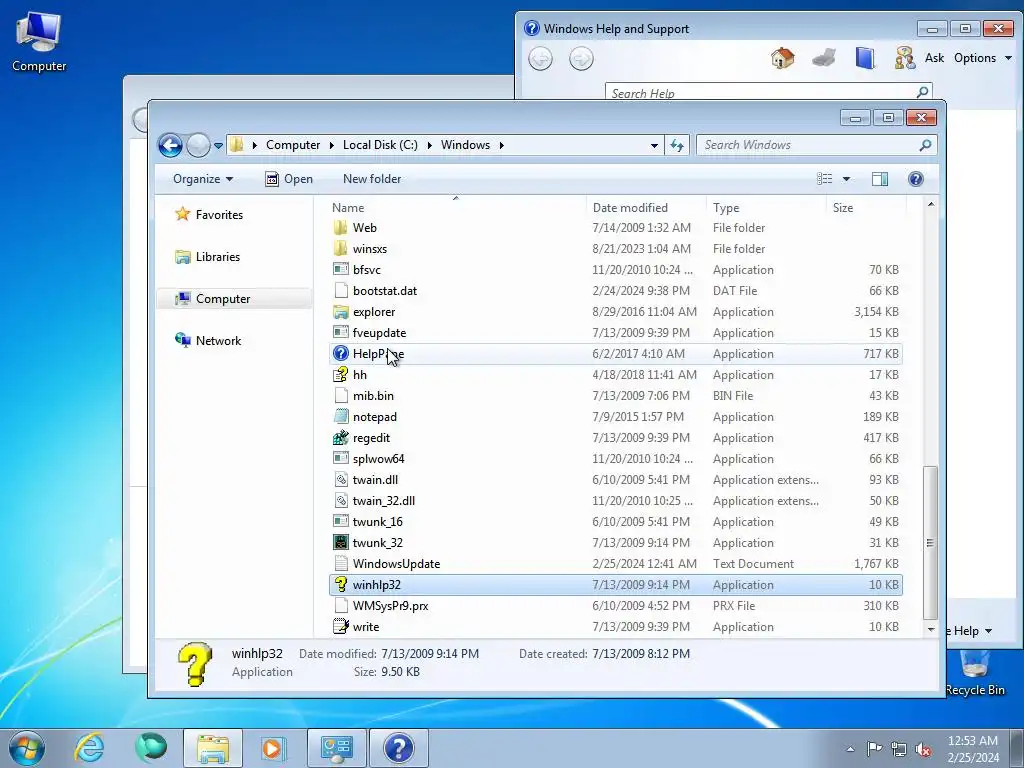The height and width of the screenshot is (768, 1024).
Task: Open Explorer help question icon
Action: point(916,179)
